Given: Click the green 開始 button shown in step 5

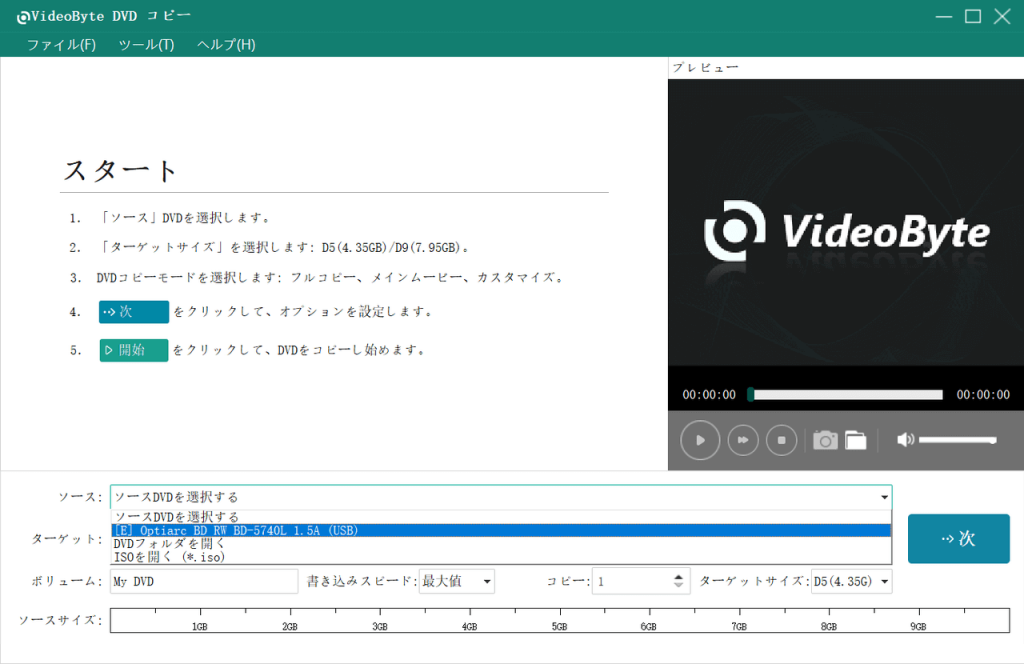Looking at the screenshot, I should pos(133,350).
